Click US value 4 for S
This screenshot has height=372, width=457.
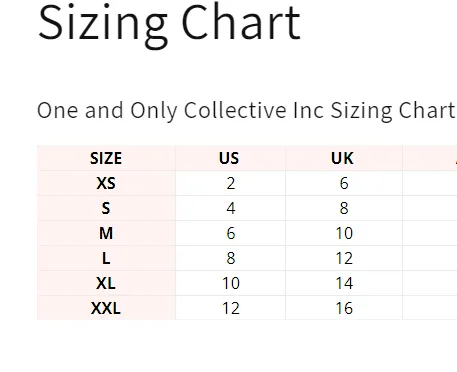[x=231, y=208]
